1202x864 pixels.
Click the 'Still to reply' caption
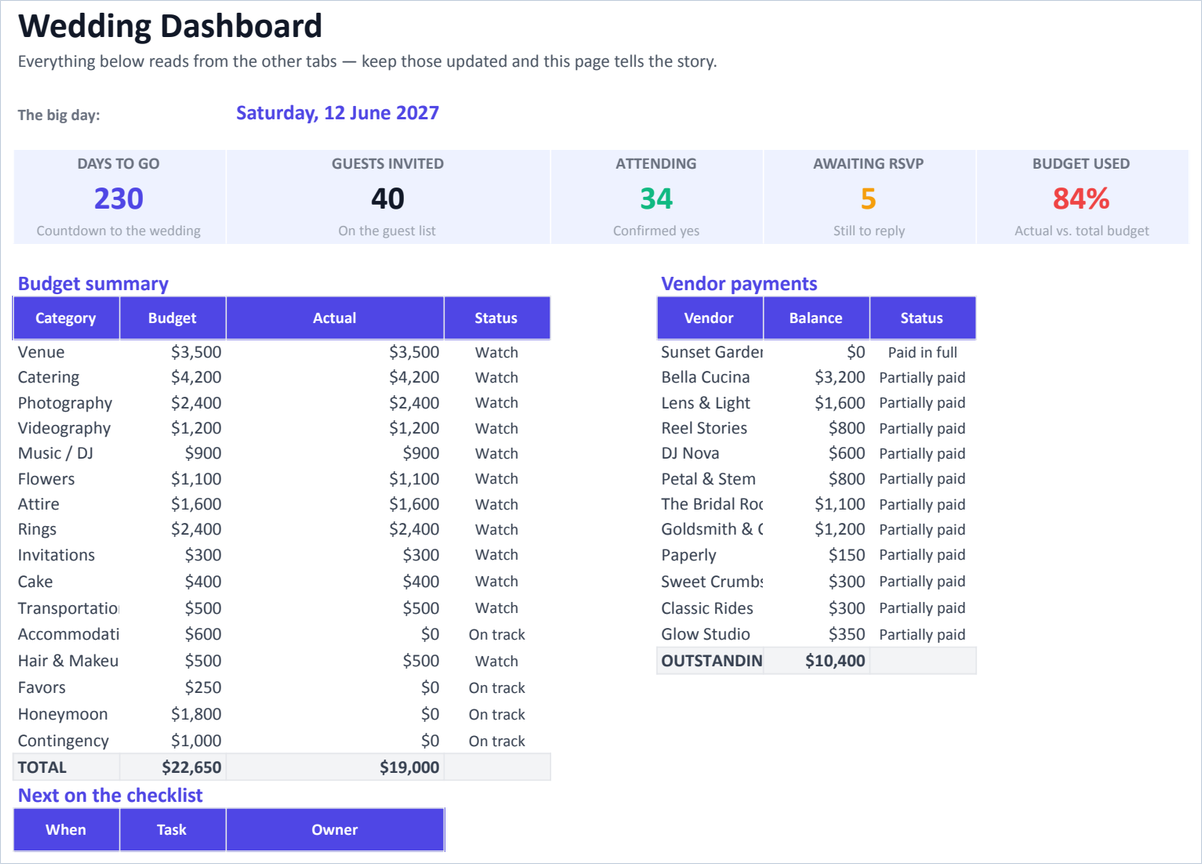click(x=869, y=231)
